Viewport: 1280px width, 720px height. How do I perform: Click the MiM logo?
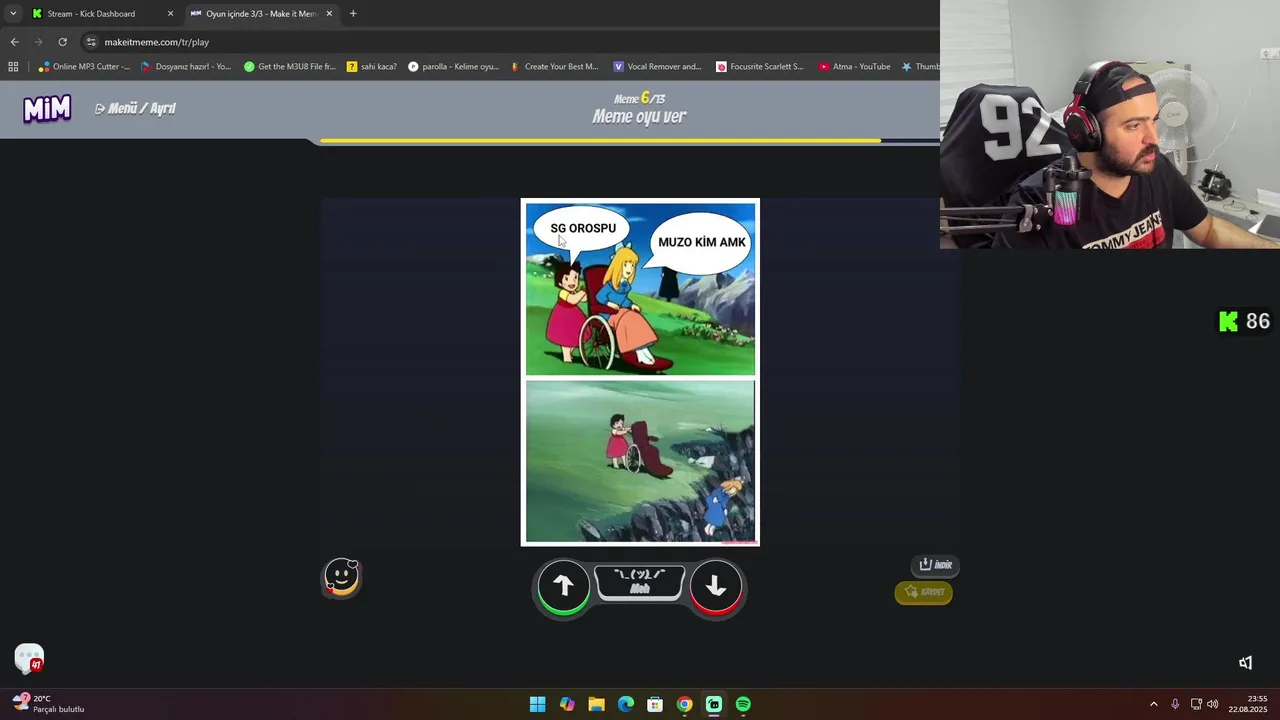tap(47, 108)
